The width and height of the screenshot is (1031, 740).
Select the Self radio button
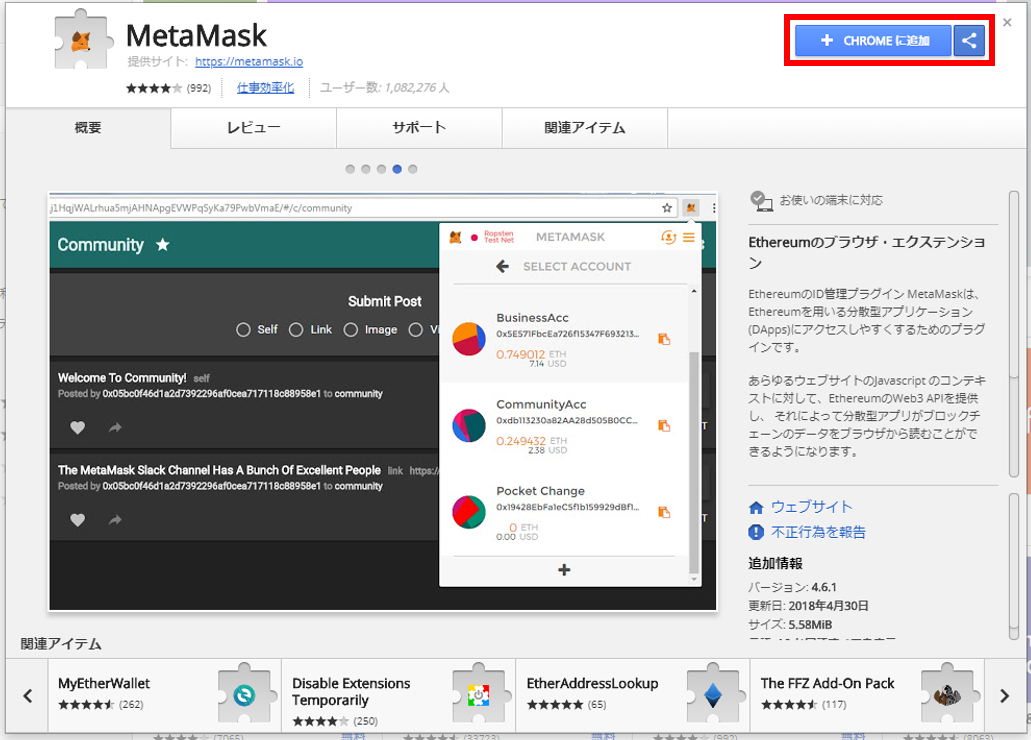[x=243, y=330]
